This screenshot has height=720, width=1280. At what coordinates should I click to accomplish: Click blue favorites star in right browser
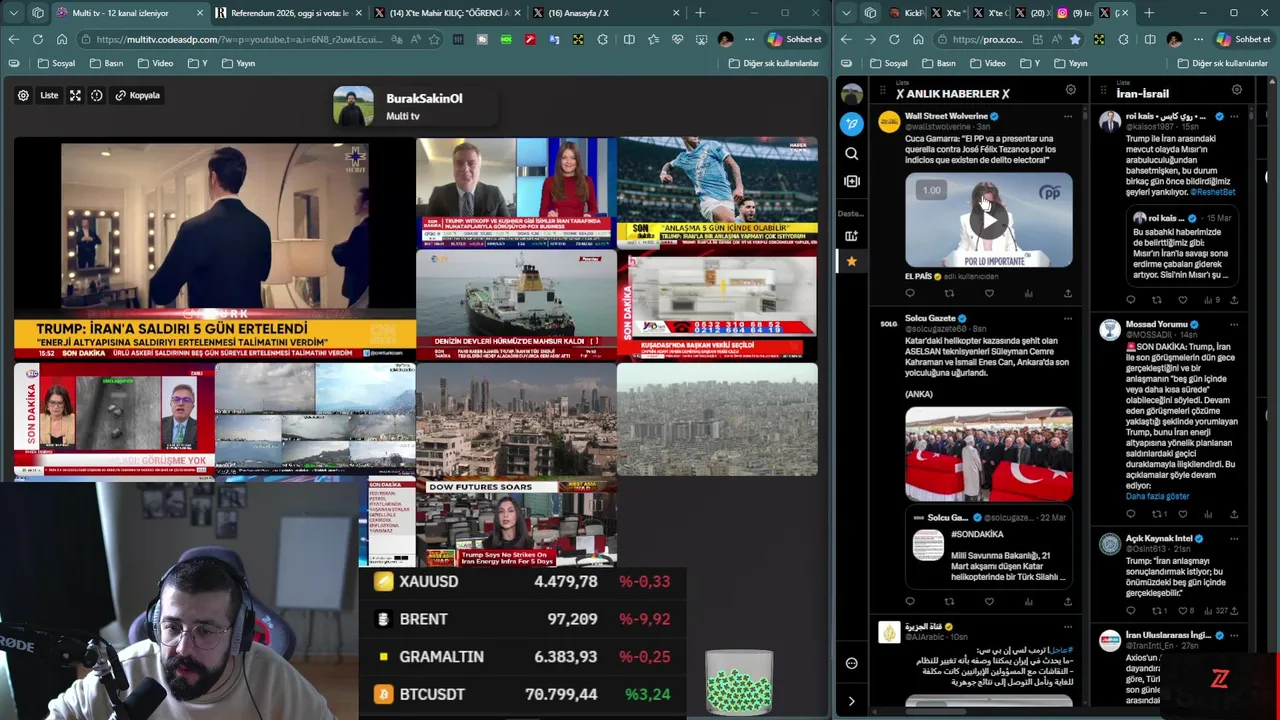tap(1074, 39)
